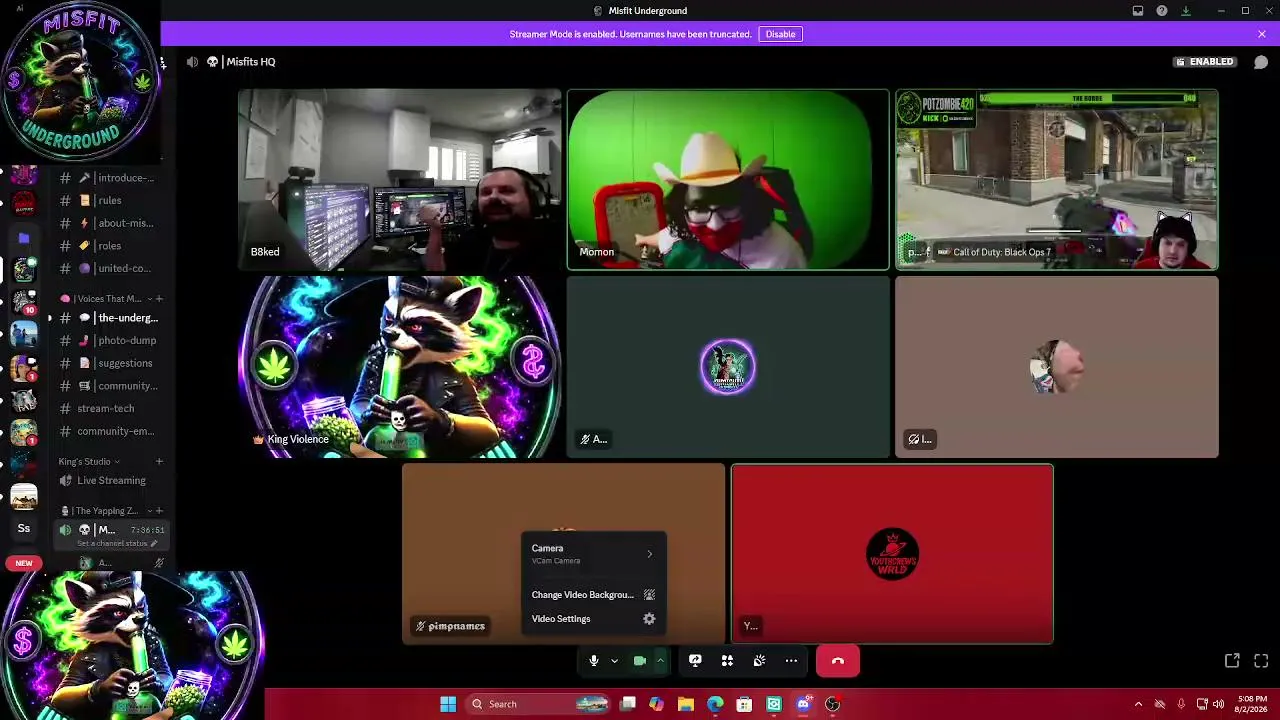The image size is (1280, 720).
Task: Click the taskbar Search box
Action: [x=539, y=704]
